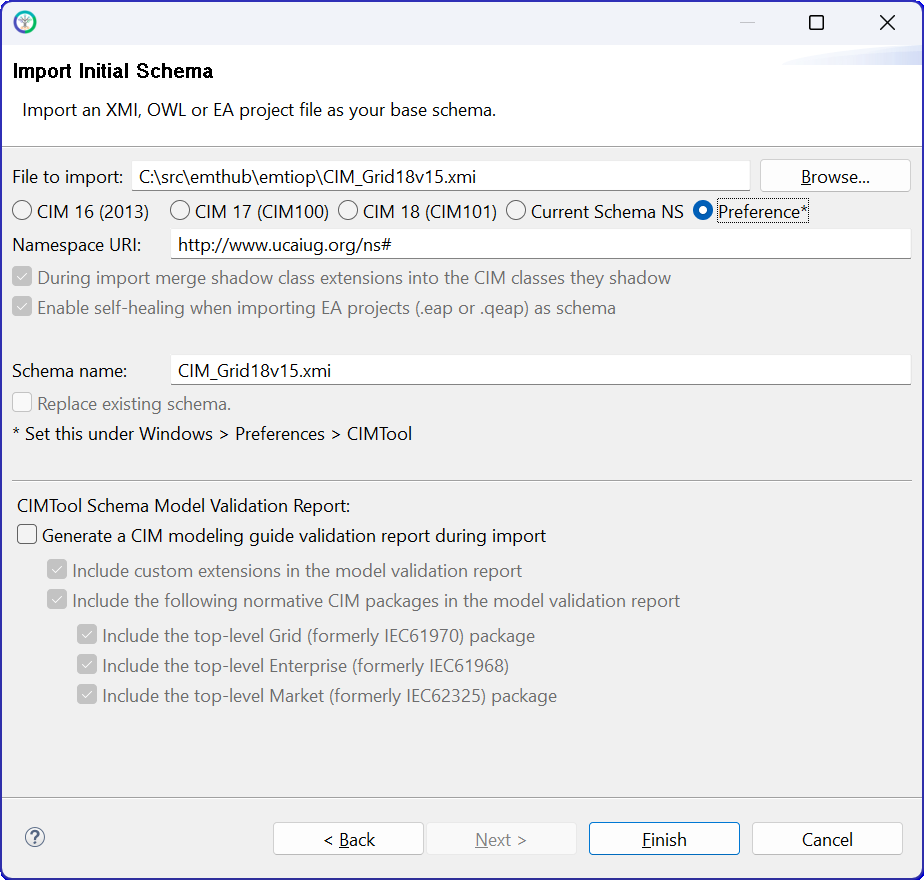
Task: Maximize the dialog window
Action: point(816,22)
